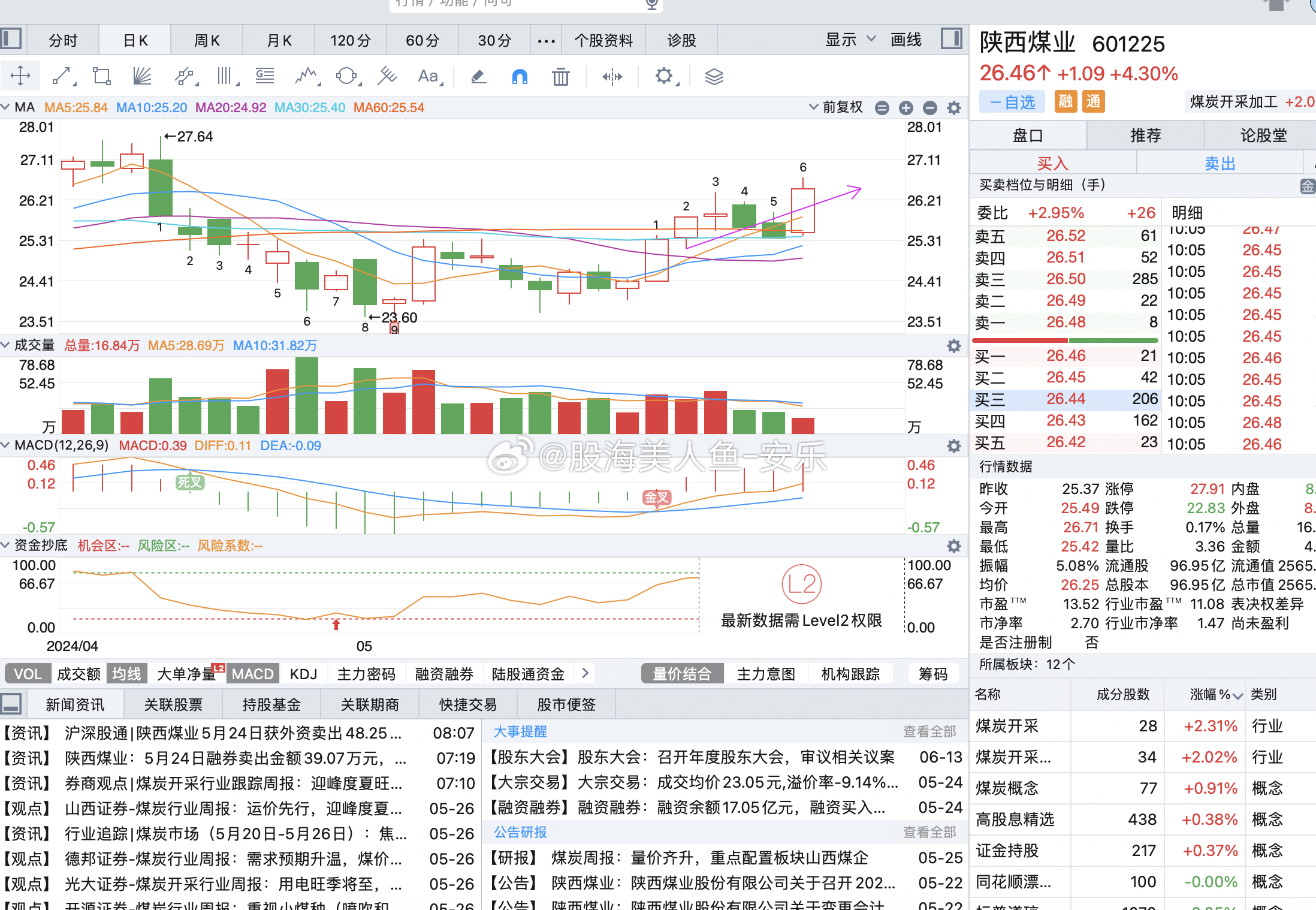Select the circle arc drawing tool
The width and height of the screenshot is (1316, 910).
(x=346, y=76)
